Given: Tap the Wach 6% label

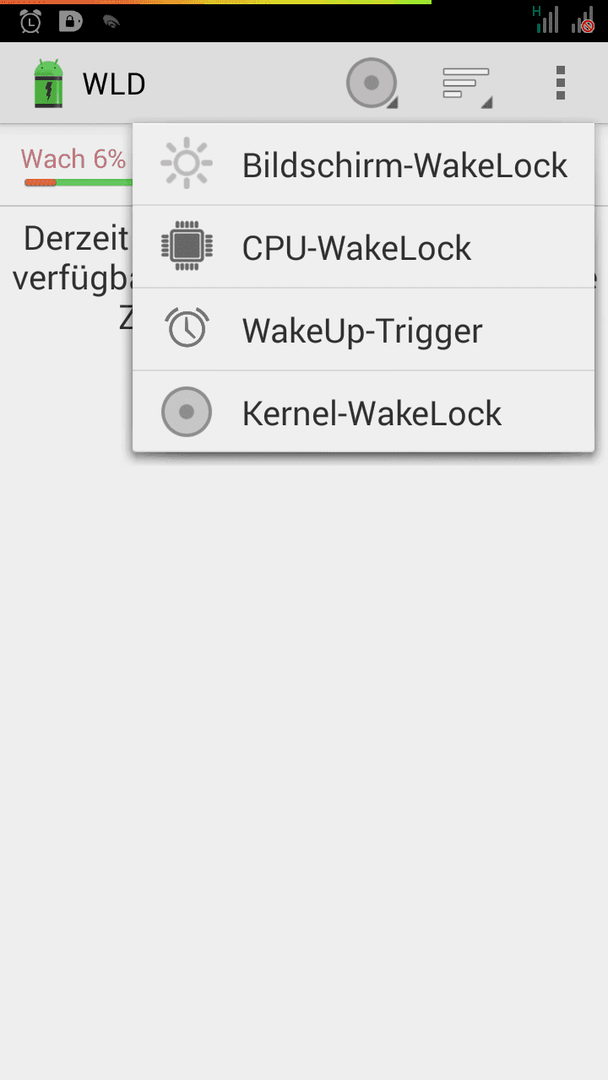Looking at the screenshot, I should (x=73, y=159).
